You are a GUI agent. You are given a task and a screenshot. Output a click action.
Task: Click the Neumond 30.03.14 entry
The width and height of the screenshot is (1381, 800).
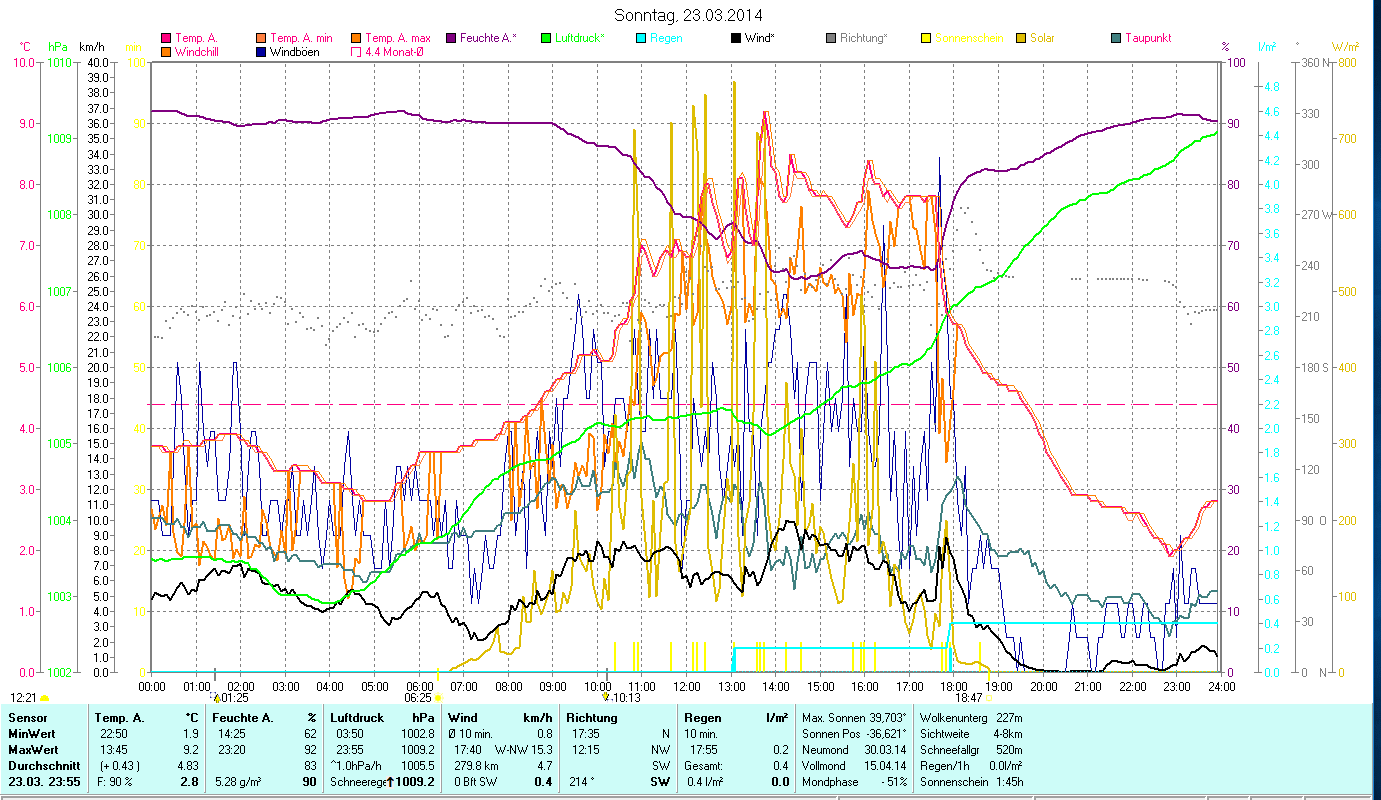855,750
